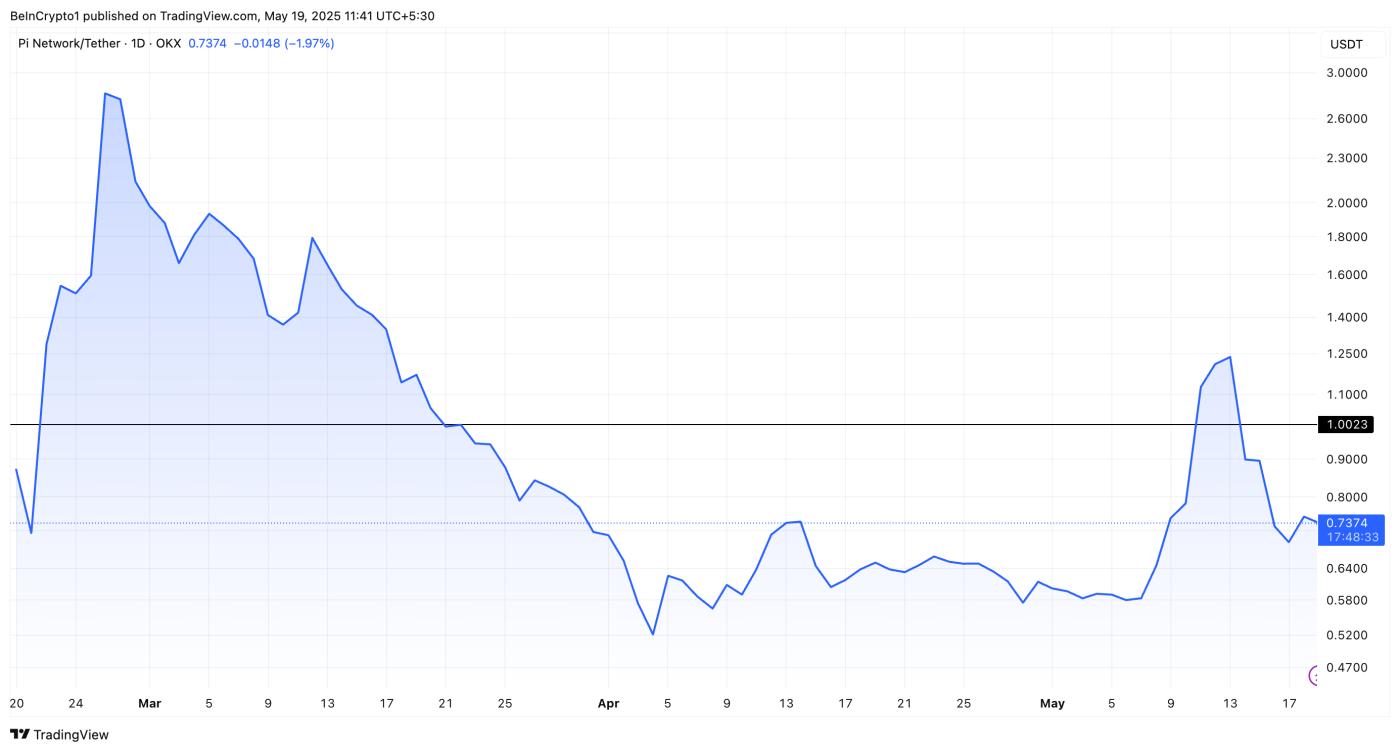
Task: Expand the May label on the date axis
Action: pos(1052,703)
